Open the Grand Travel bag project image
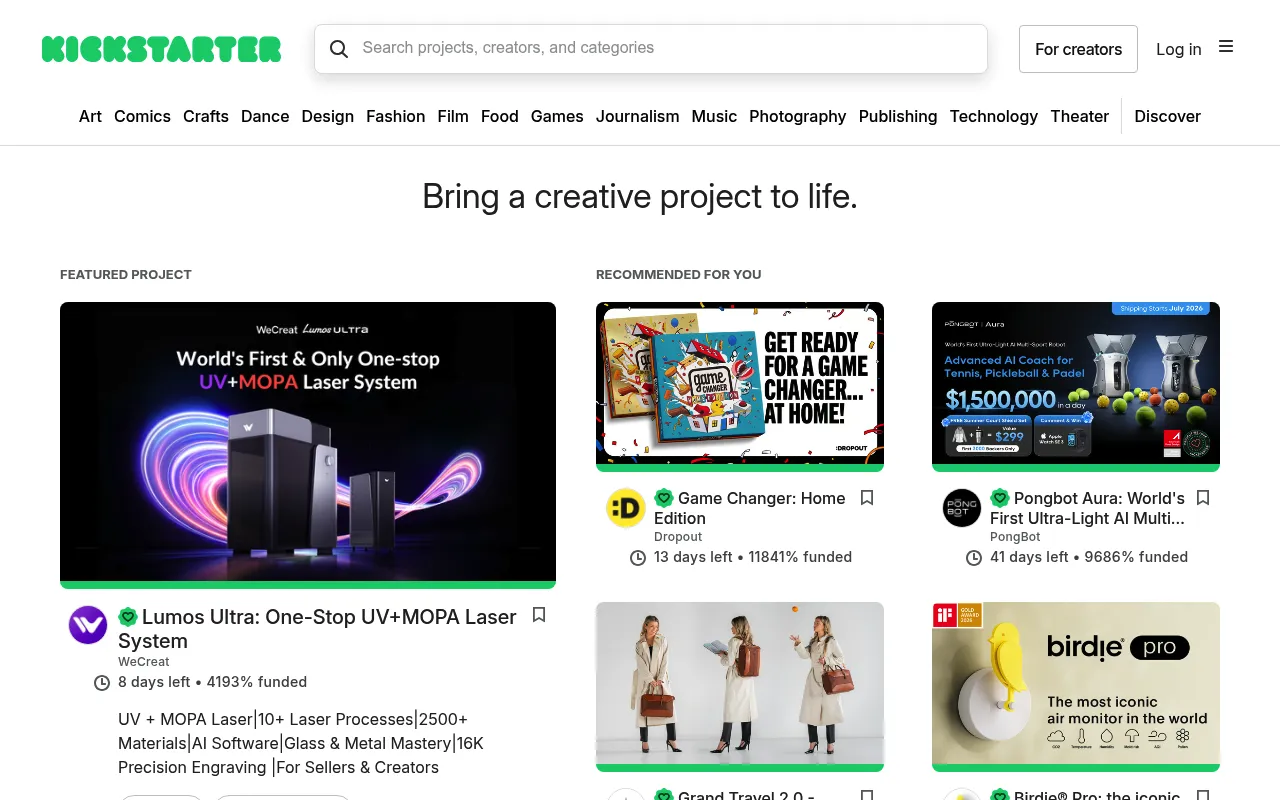Image resolution: width=1280 pixels, height=800 pixels. click(x=740, y=683)
